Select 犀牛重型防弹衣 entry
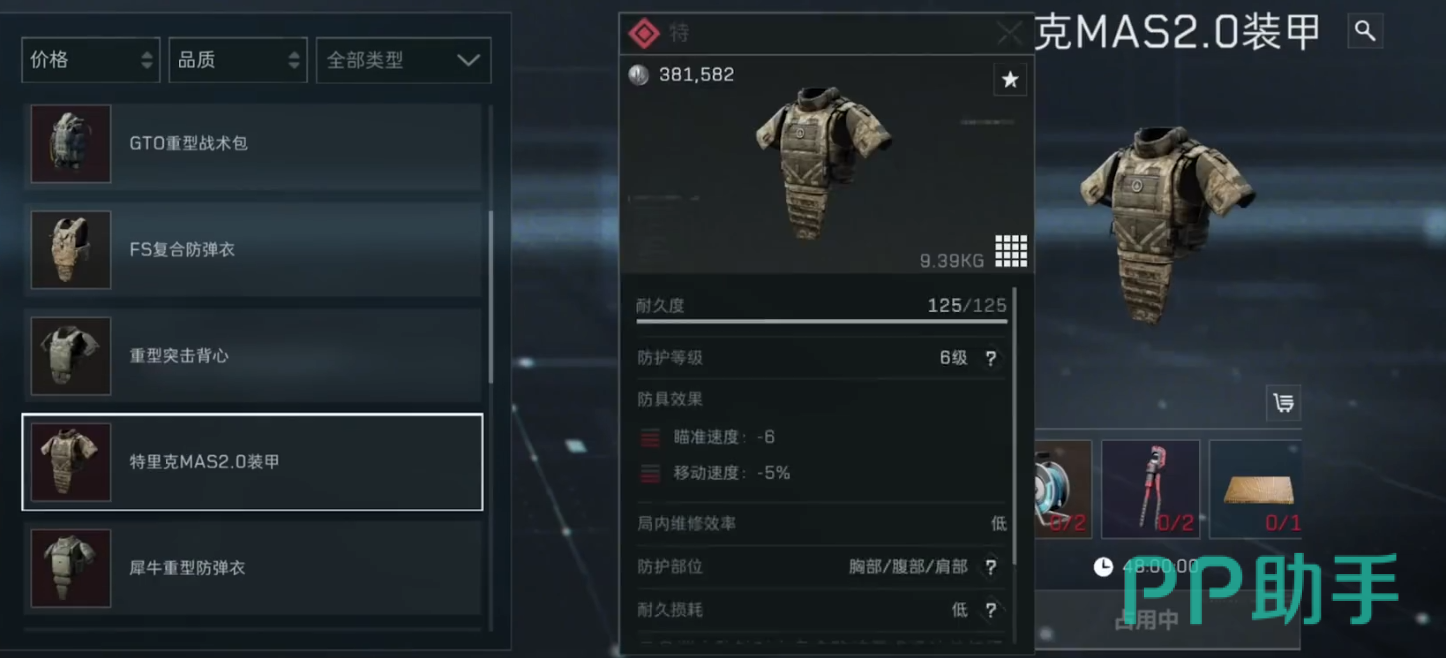This screenshot has width=1446, height=658. tap(252, 568)
